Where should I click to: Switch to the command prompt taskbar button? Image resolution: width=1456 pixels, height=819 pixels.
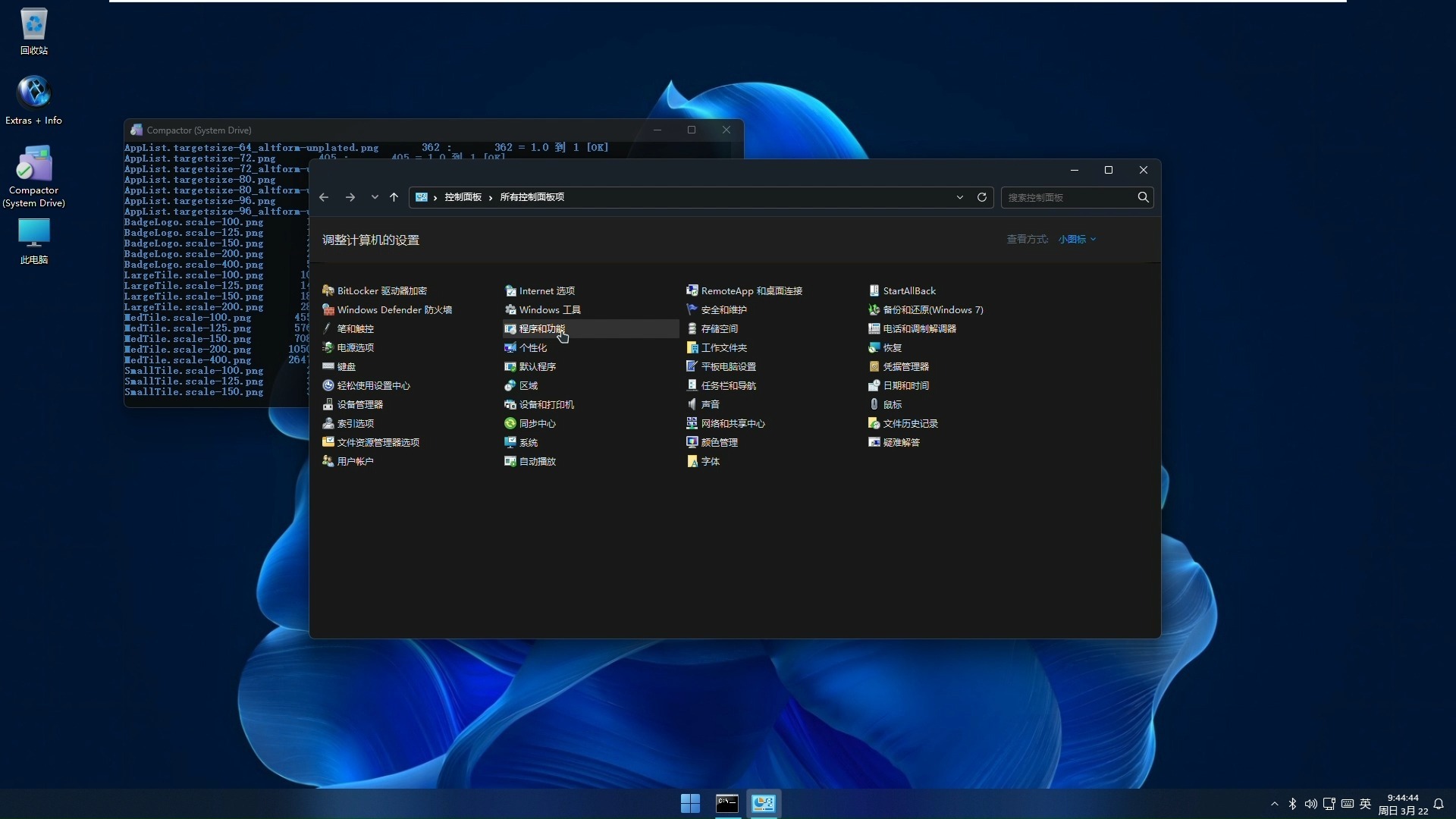point(727,804)
